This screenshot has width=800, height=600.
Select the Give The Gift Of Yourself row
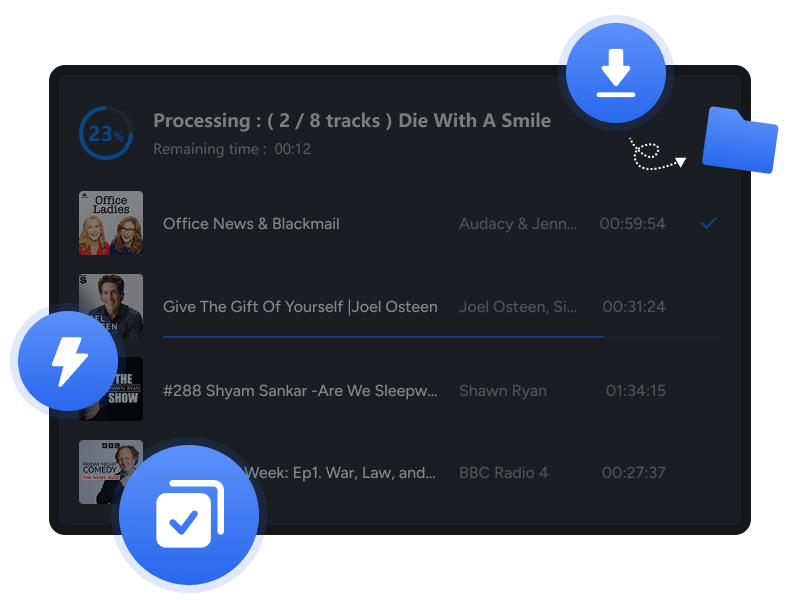point(300,307)
